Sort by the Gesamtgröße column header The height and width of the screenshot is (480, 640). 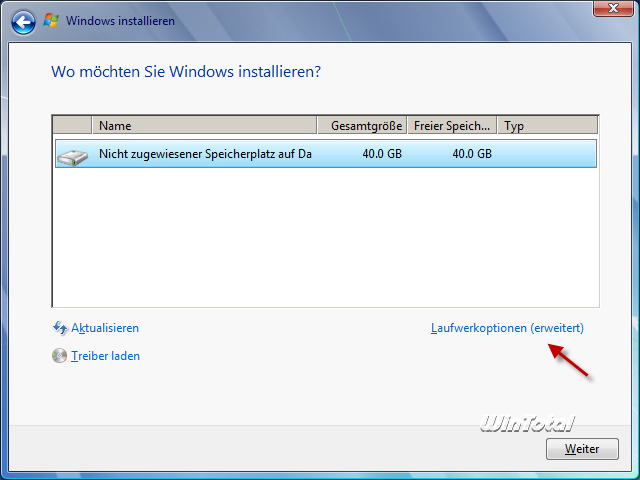tap(362, 125)
